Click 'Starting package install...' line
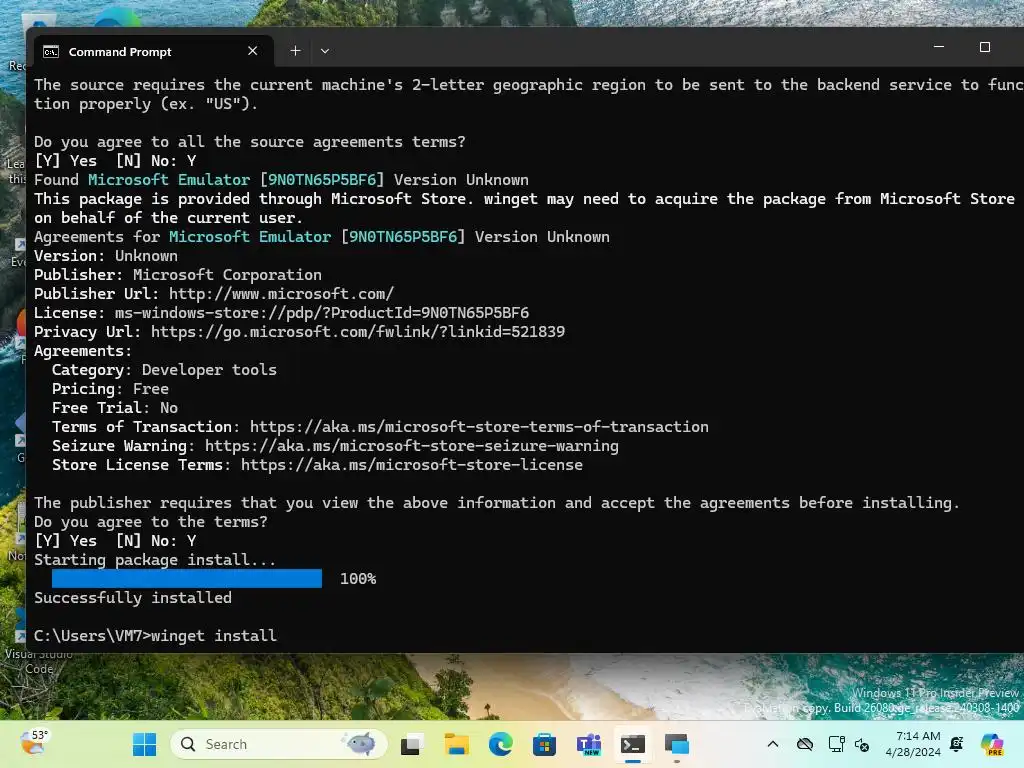Viewport: 1024px width, 768px height. 155,560
